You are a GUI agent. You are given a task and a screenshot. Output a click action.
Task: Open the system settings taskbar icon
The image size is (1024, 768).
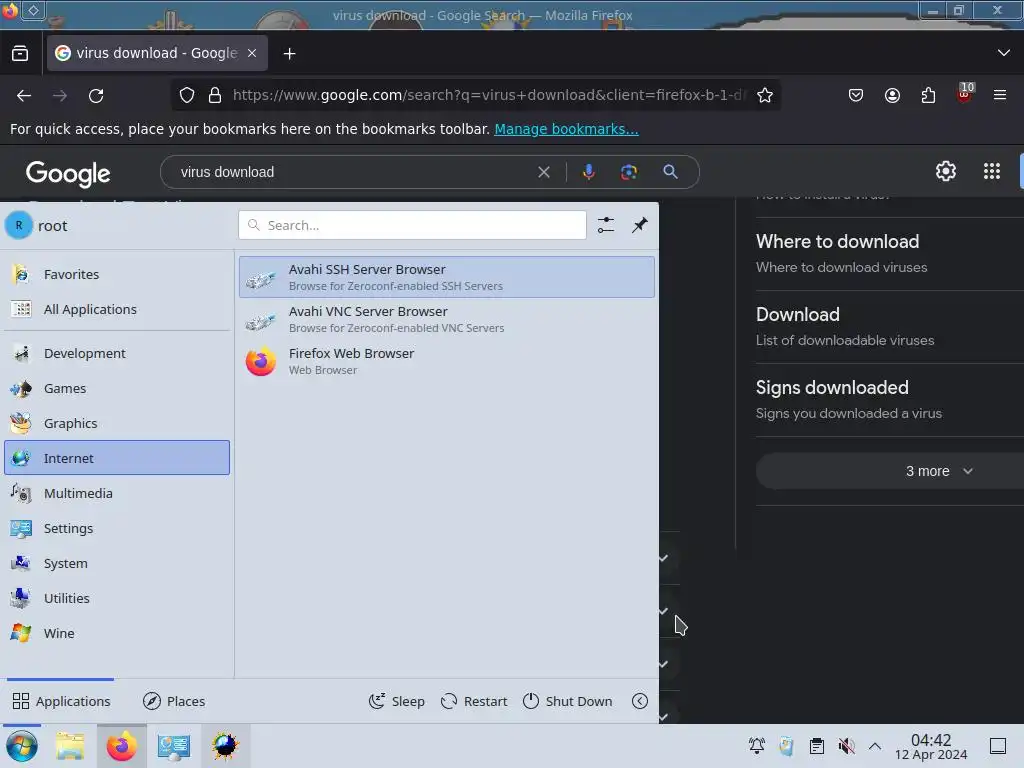point(174,746)
